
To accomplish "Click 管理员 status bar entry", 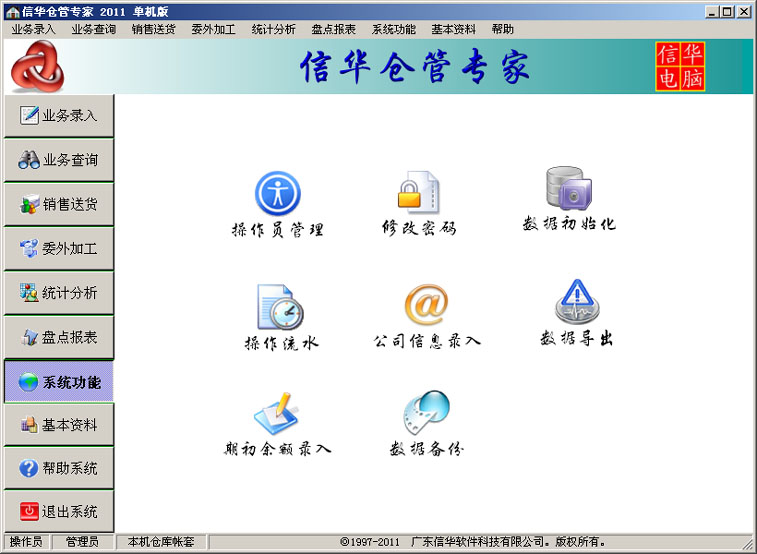I will [83, 542].
